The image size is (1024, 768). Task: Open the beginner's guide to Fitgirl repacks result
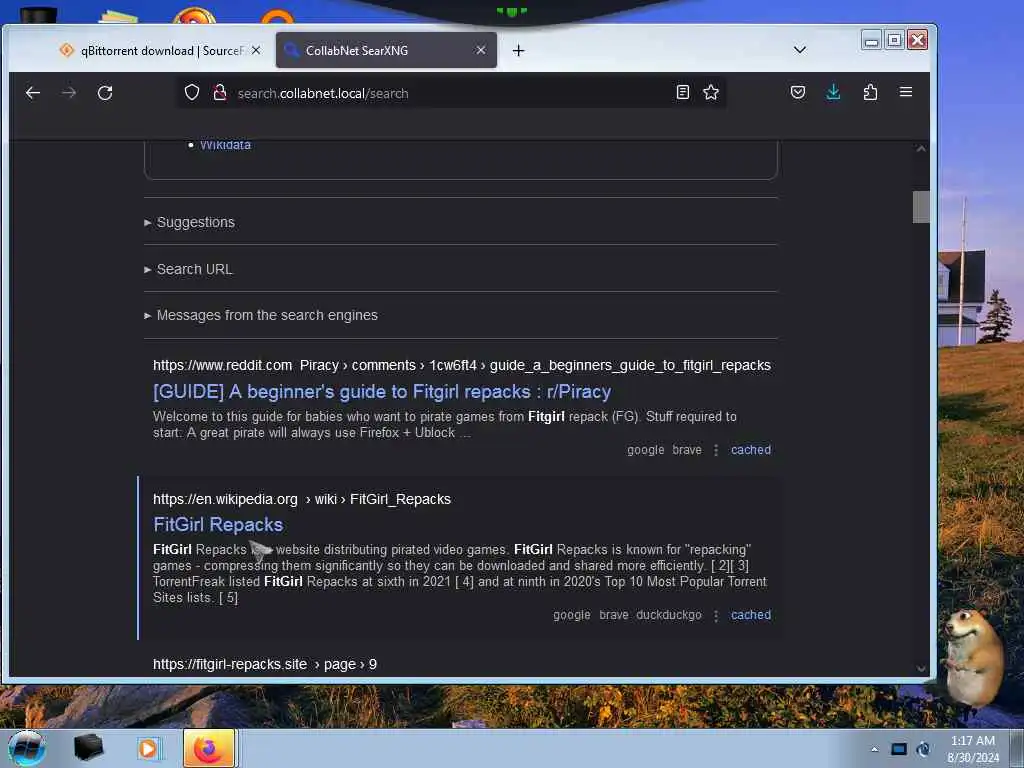(382, 392)
